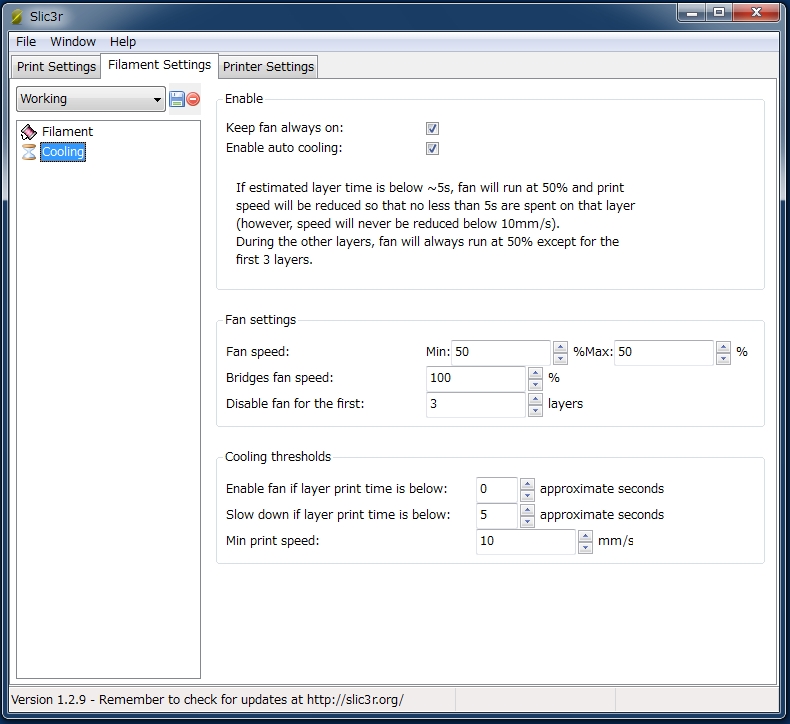
Task: Click the Cooling hourglass icon in sidebar
Action: pos(29,152)
